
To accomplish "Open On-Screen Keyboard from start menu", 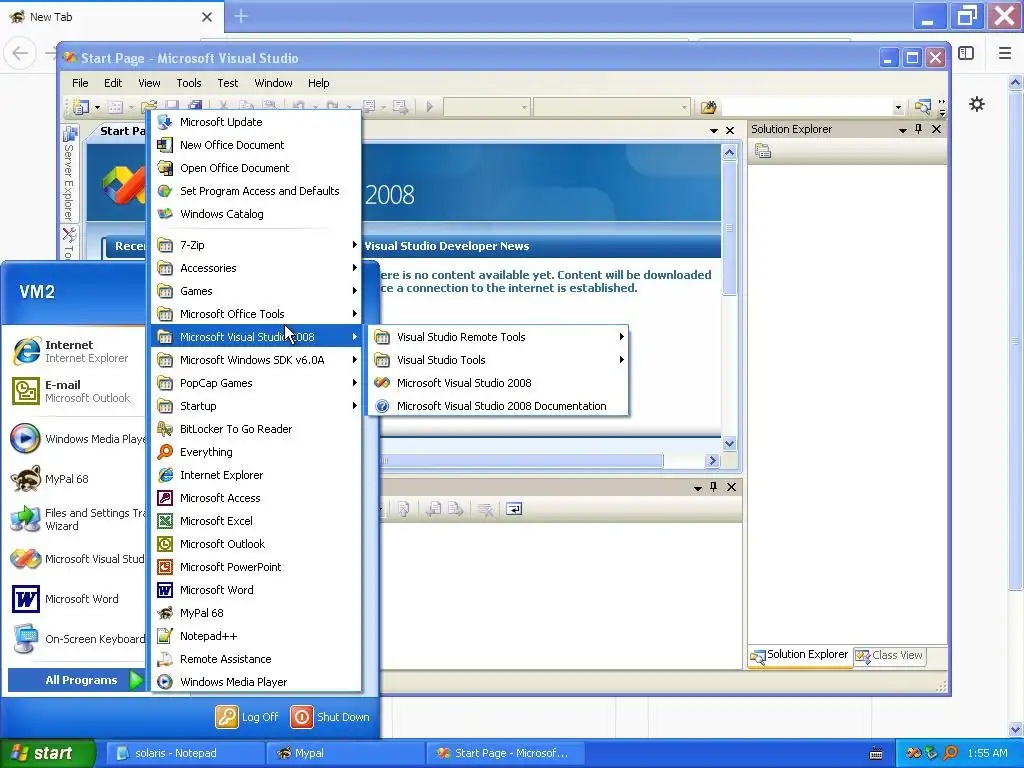I will click(x=77, y=639).
